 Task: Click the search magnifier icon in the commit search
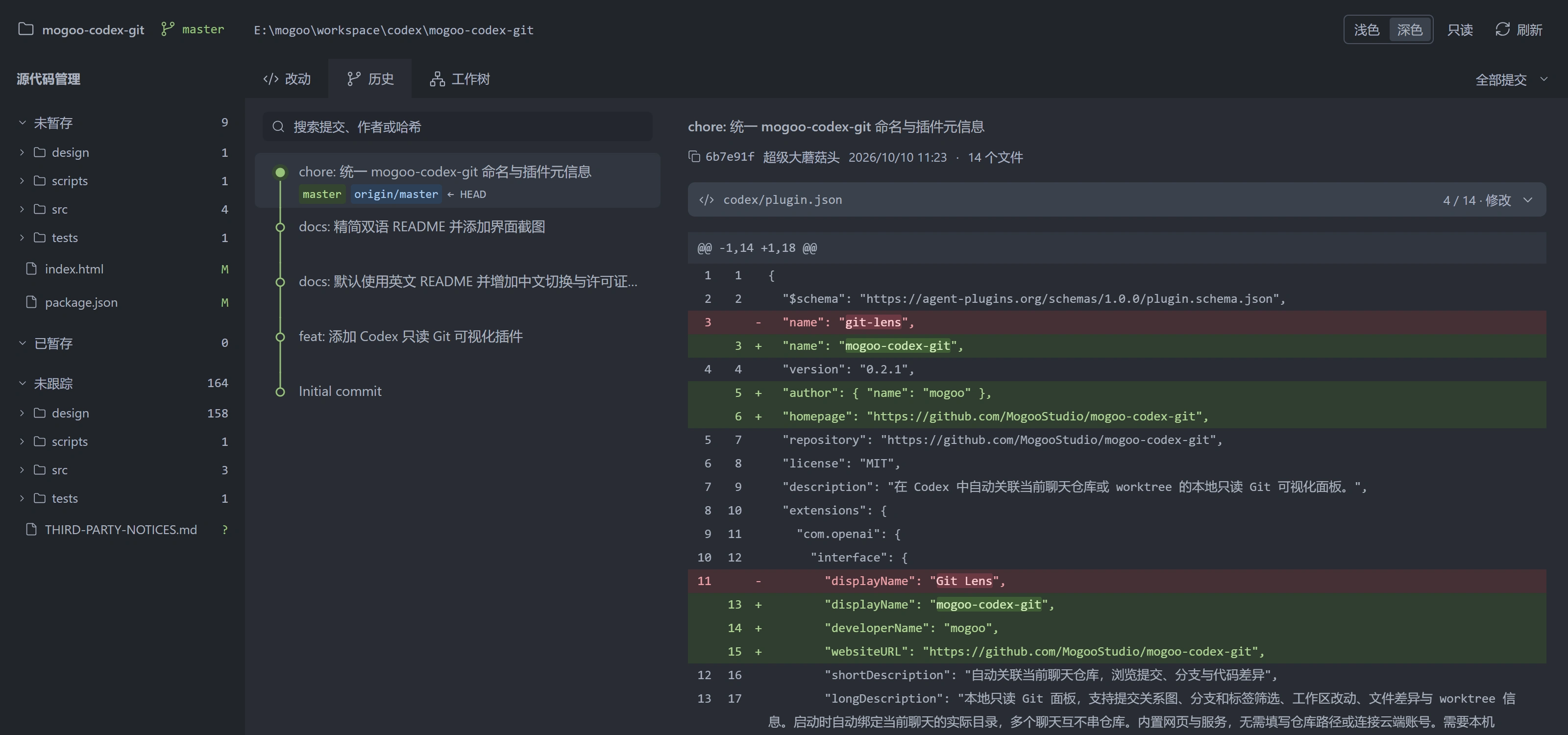(x=278, y=126)
